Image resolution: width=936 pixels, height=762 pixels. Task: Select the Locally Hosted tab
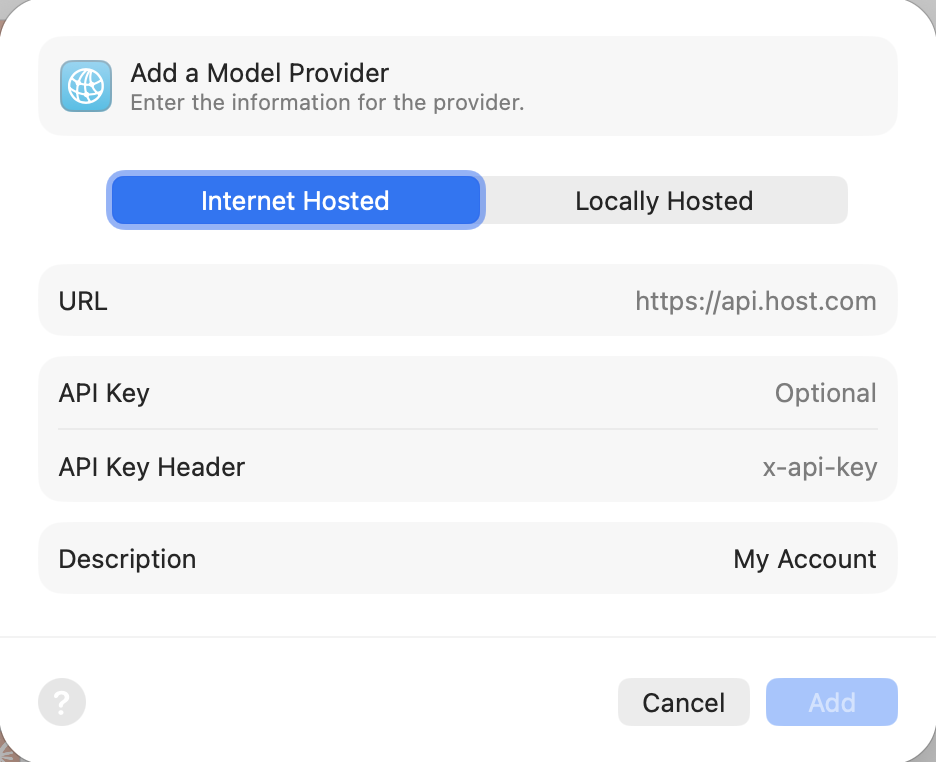pos(664,201)
